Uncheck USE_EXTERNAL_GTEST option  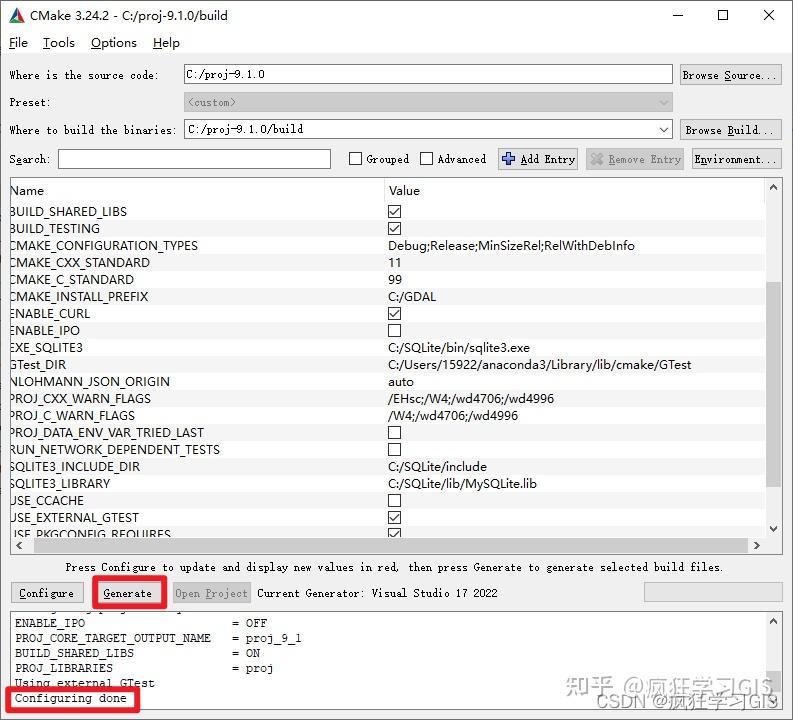click(394, 518)
